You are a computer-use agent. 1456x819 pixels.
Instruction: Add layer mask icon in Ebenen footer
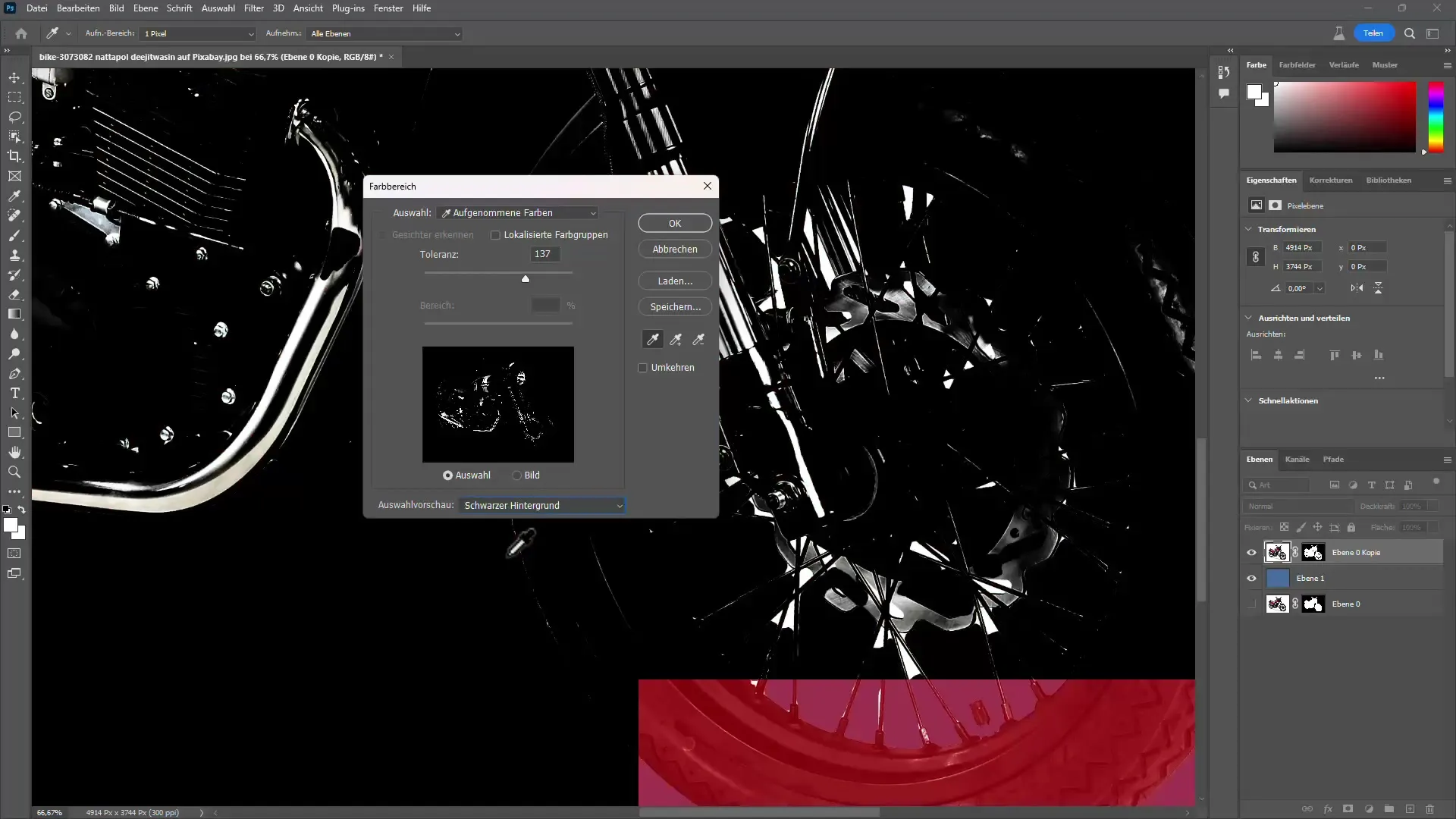(1348, 809)
